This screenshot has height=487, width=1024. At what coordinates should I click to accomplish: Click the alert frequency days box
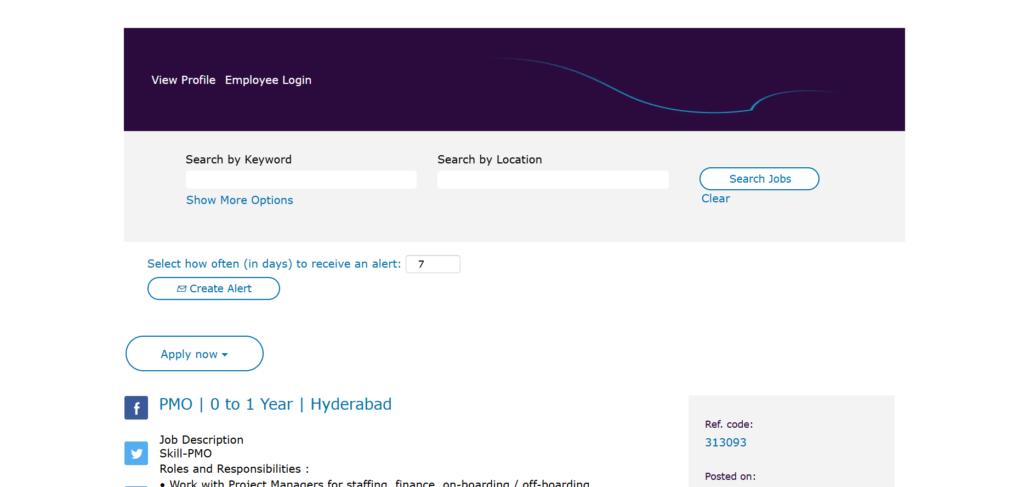[432, 264]
